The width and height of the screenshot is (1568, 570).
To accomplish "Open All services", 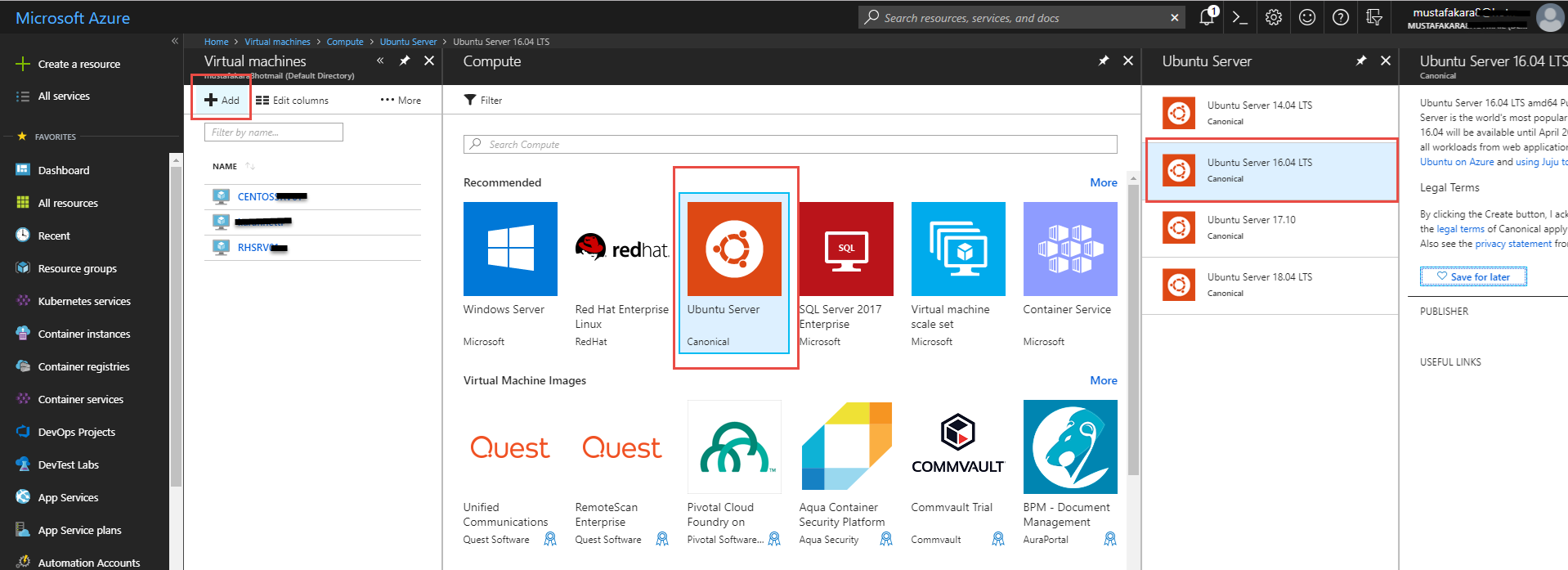I will pyautogui.click(x=64, y=96).
